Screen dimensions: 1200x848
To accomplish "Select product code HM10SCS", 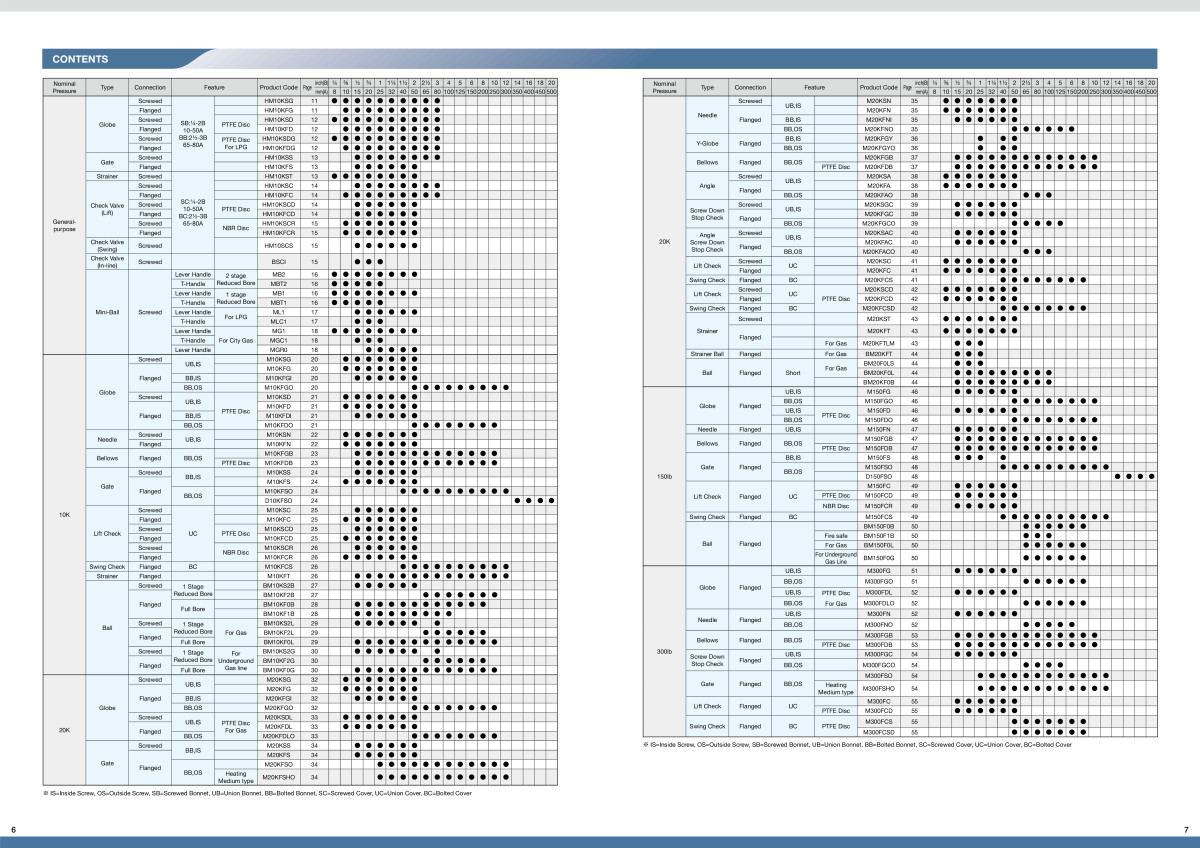I will tap(278, 245).
